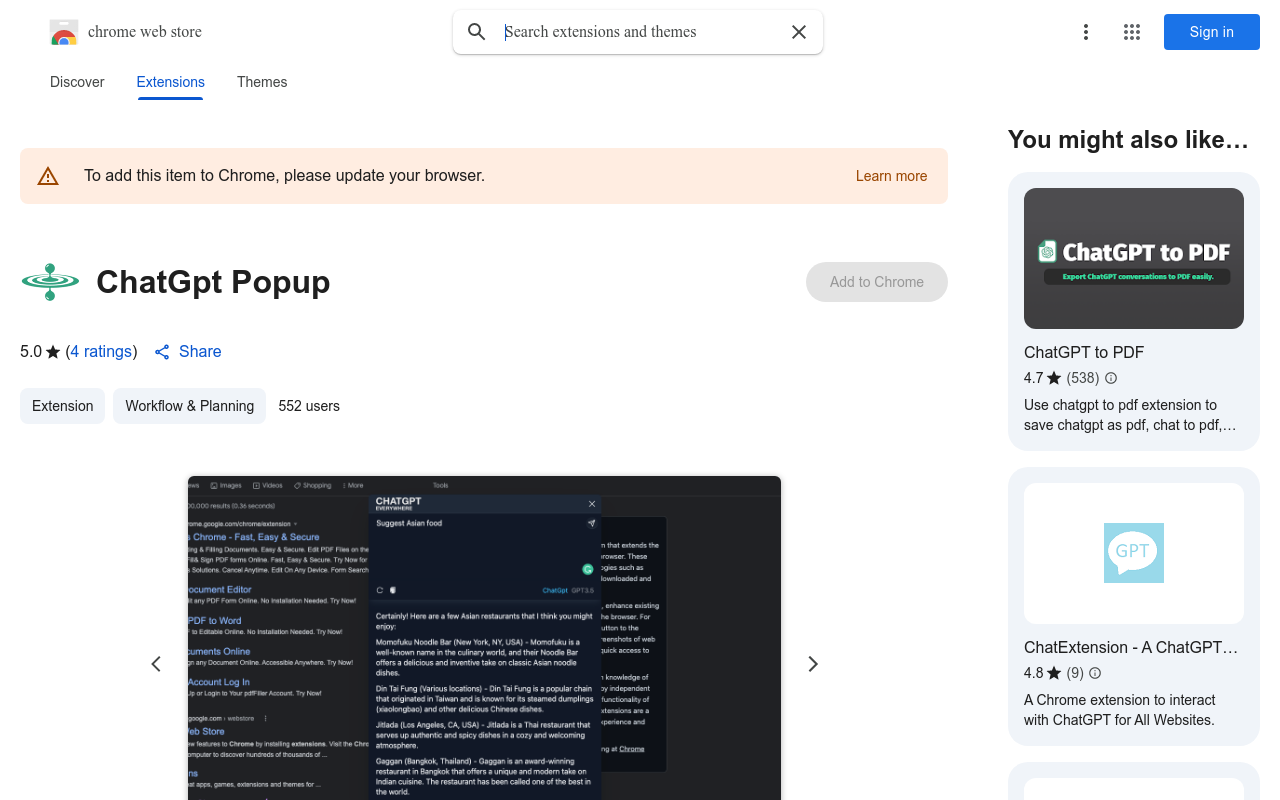Click the 4.7 rating star of ChatGPT to PDF
The height and width of the screenshot is (800, 1280).
[x=1054, y=378]
